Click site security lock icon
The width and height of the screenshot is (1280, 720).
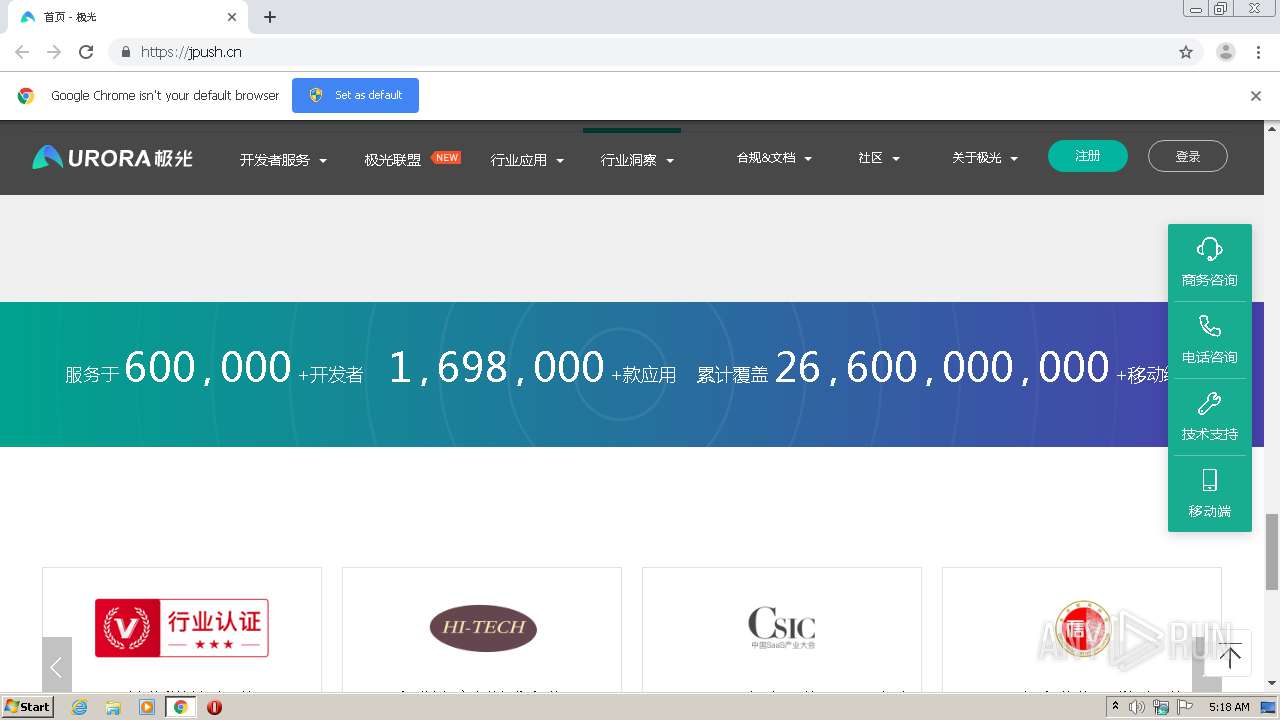click(x=125, y=52)
